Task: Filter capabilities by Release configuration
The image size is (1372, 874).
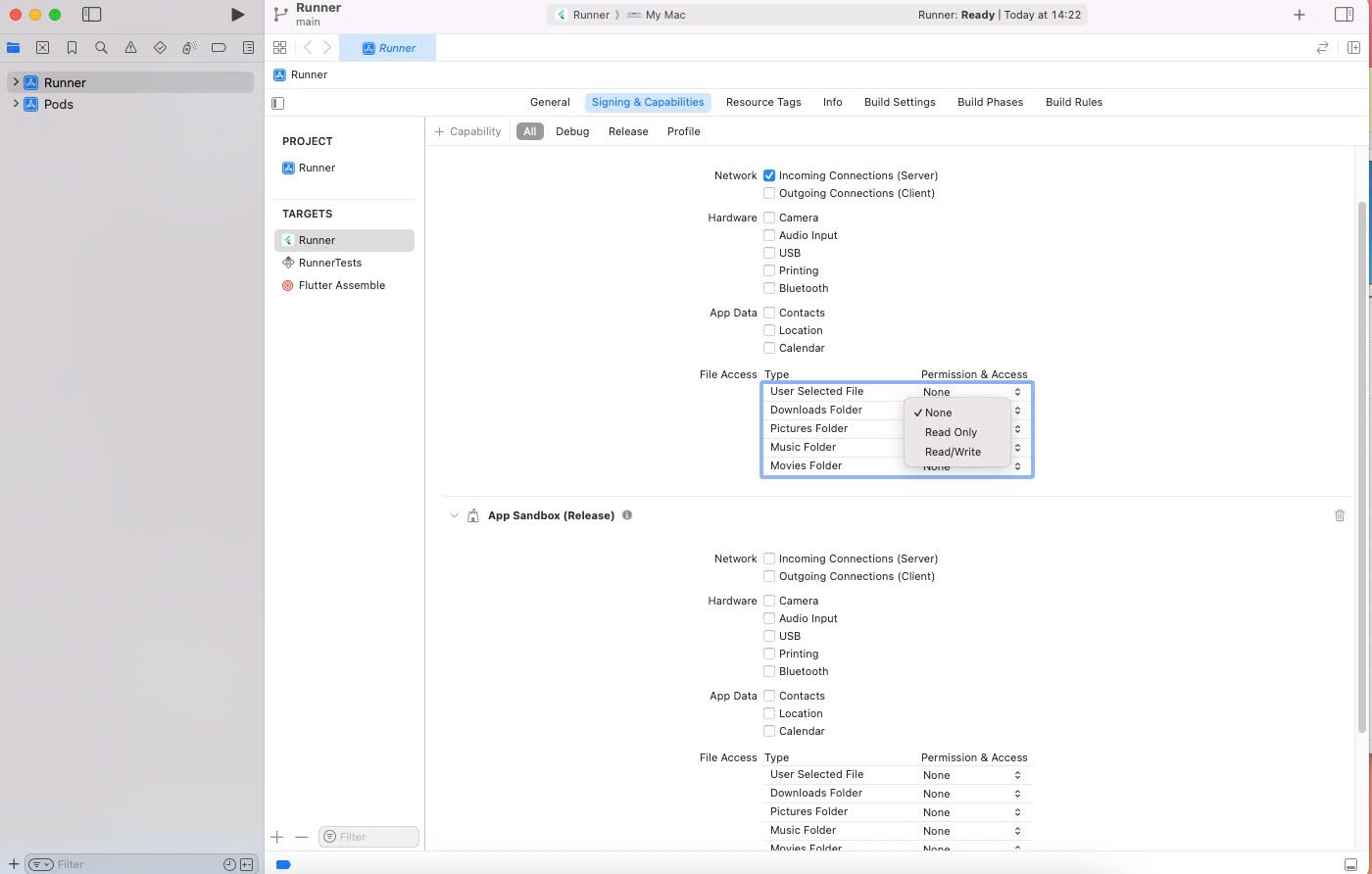Action: pyautogui.click(x=628, y=131)
